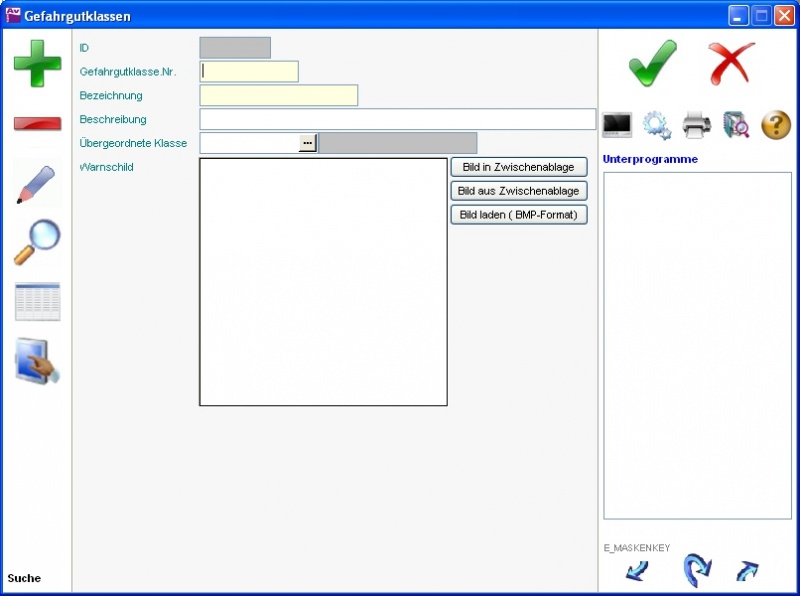Confirm with the green checkmark icon
Image resolution: width=800 pixels, height=596 pixels.
tap(652, 63)
